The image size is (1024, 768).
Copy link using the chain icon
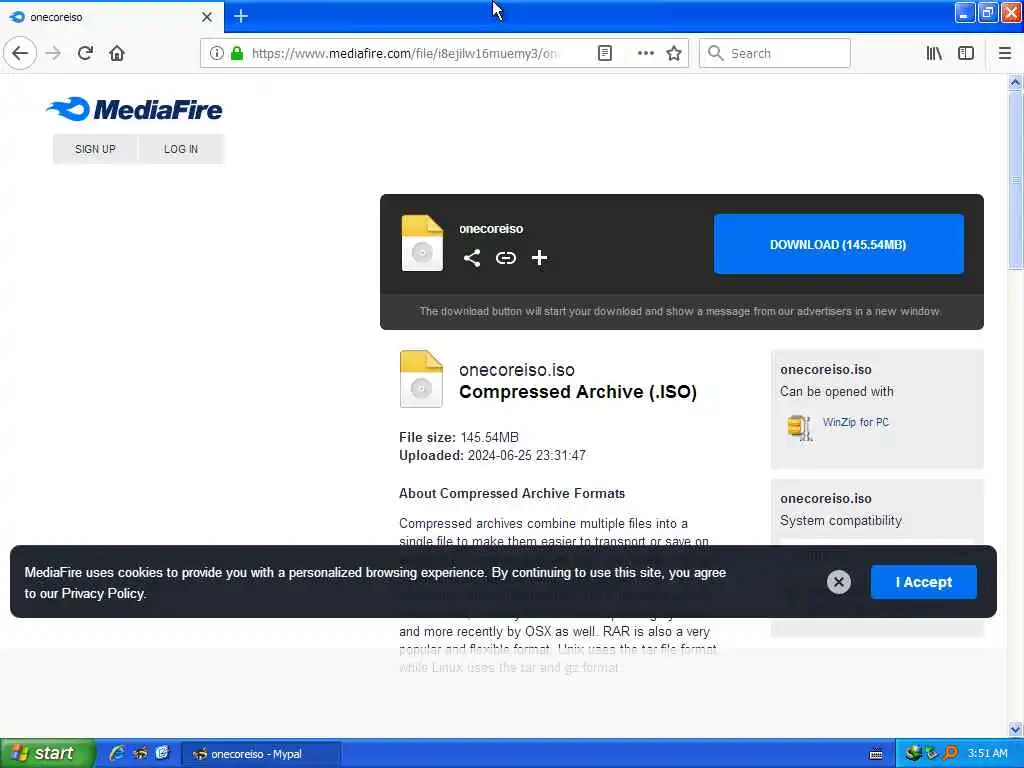tap(505, 258)
